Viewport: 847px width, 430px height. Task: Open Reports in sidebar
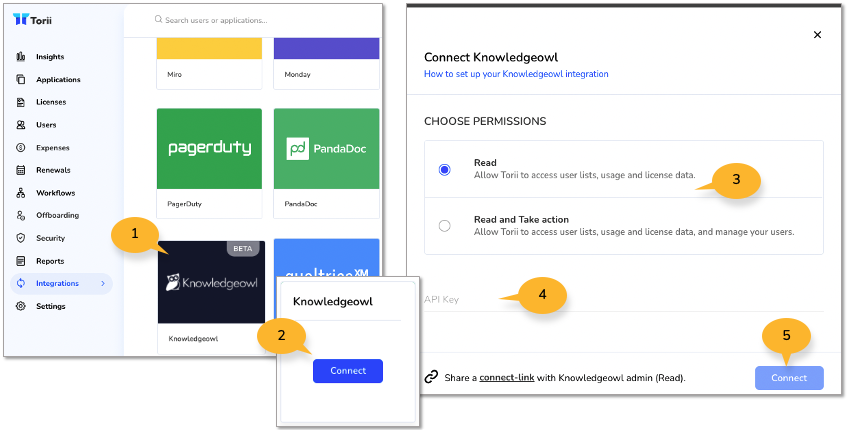(x=50, y=261)
